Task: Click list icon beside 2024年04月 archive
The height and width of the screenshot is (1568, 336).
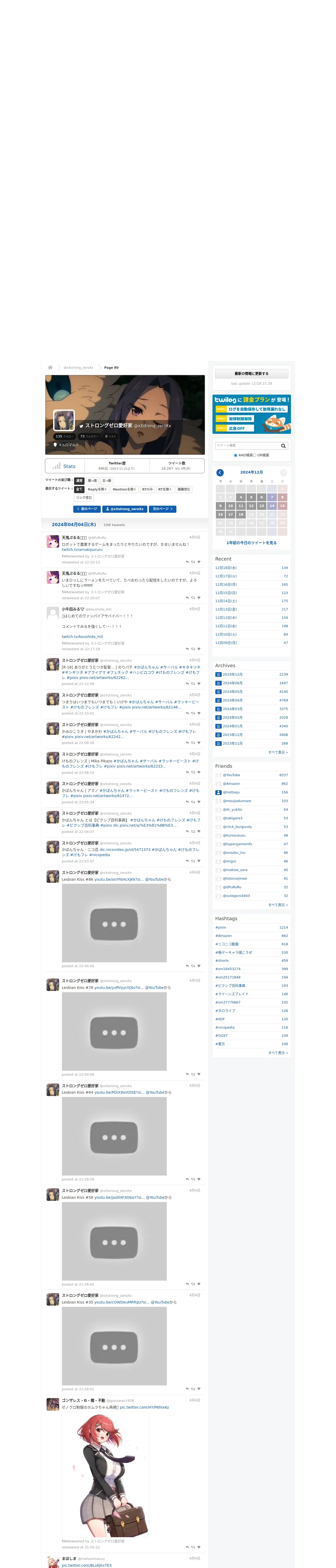Action: coord(218,700)
